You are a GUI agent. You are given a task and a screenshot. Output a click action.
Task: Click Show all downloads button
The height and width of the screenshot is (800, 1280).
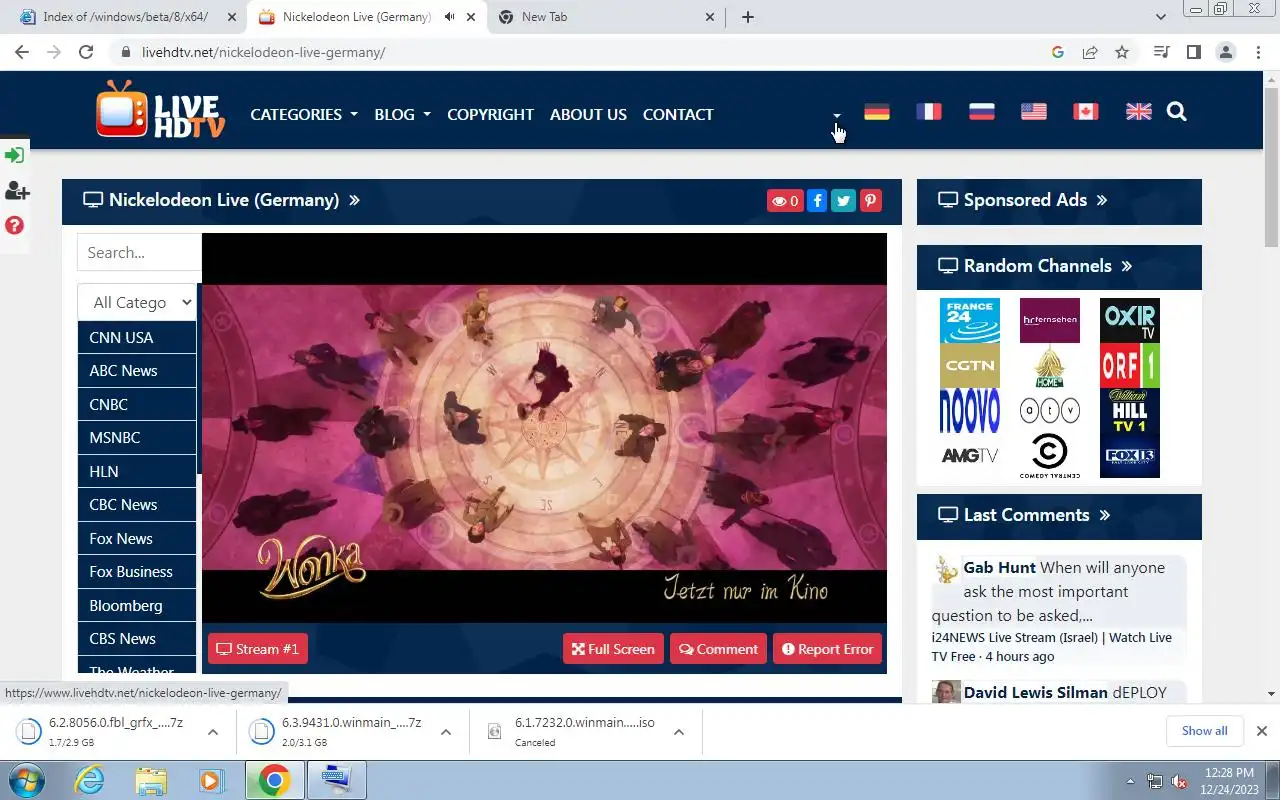[1204, 731]
